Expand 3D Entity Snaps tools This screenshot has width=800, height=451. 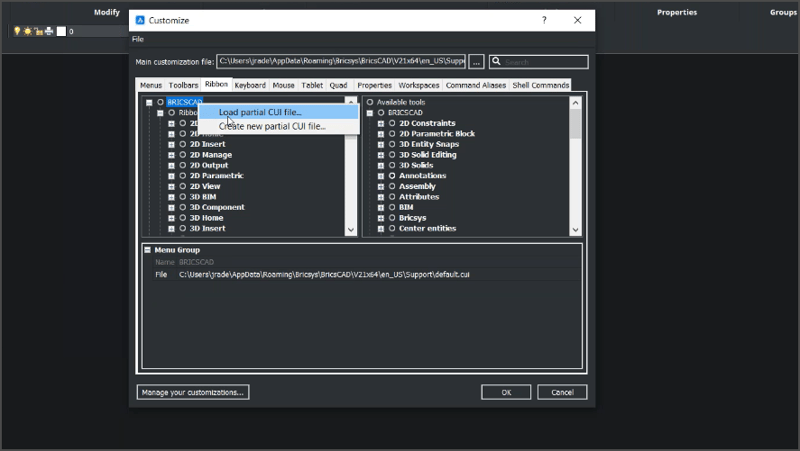click(381, 144)
